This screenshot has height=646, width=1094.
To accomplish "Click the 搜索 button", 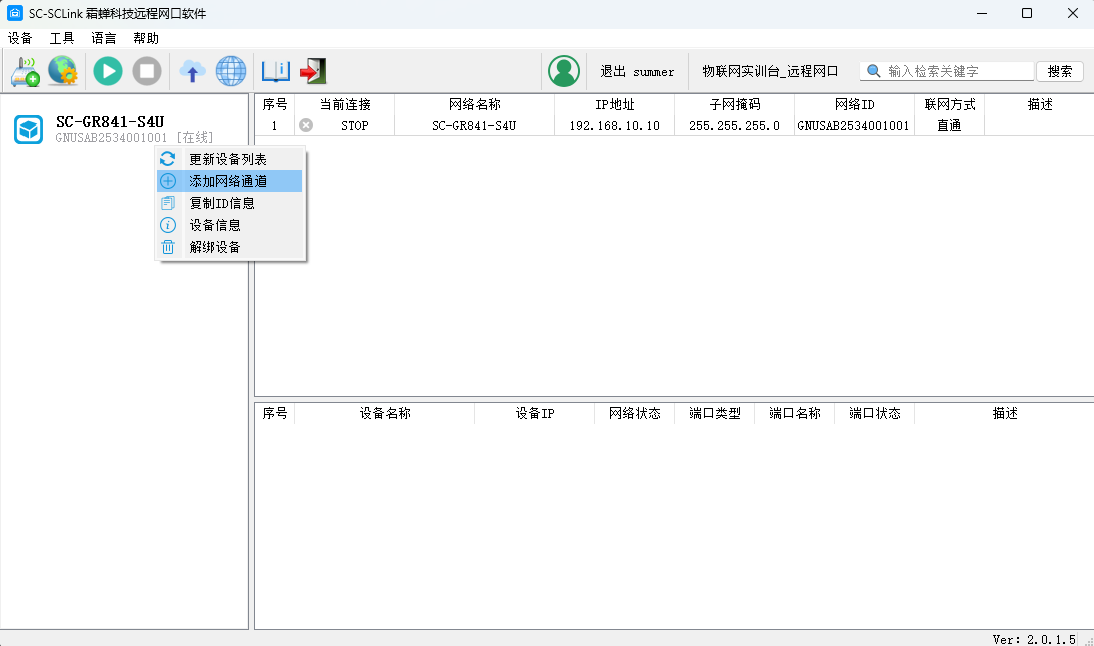I will point(1060,71).
